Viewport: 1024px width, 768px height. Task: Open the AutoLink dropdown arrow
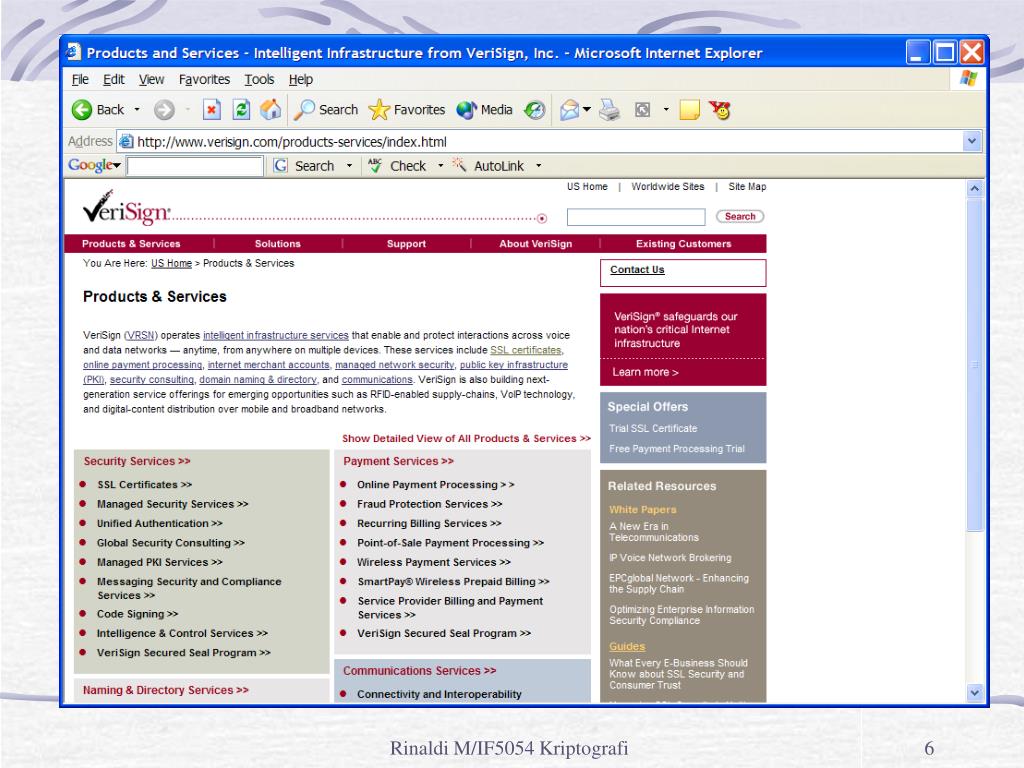click(539, 166)
